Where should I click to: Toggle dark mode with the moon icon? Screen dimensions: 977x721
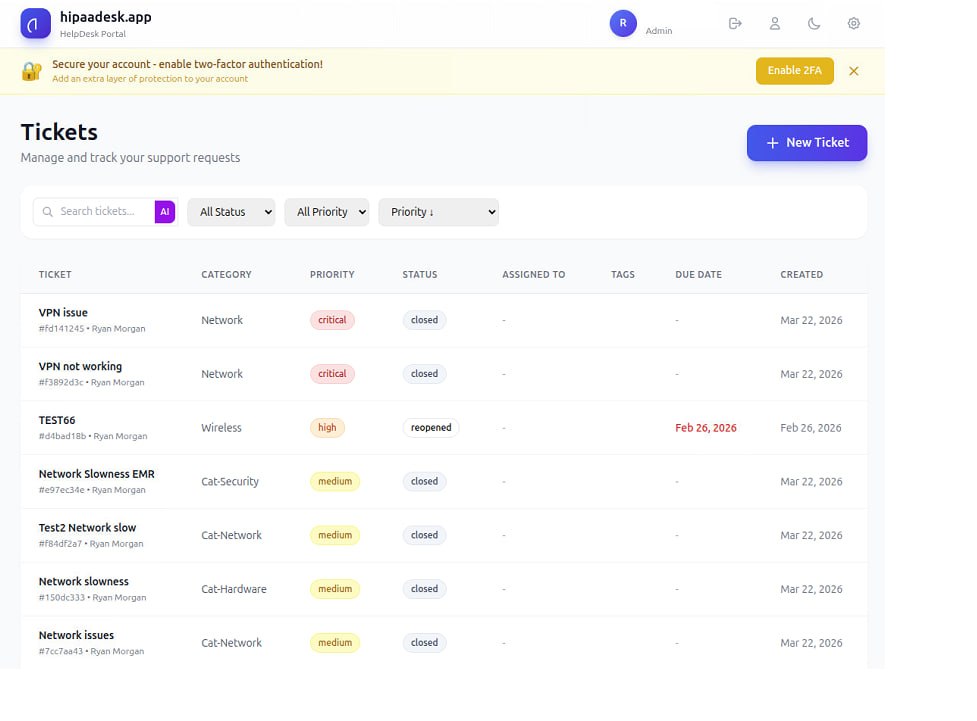click(x=813, y=23)
